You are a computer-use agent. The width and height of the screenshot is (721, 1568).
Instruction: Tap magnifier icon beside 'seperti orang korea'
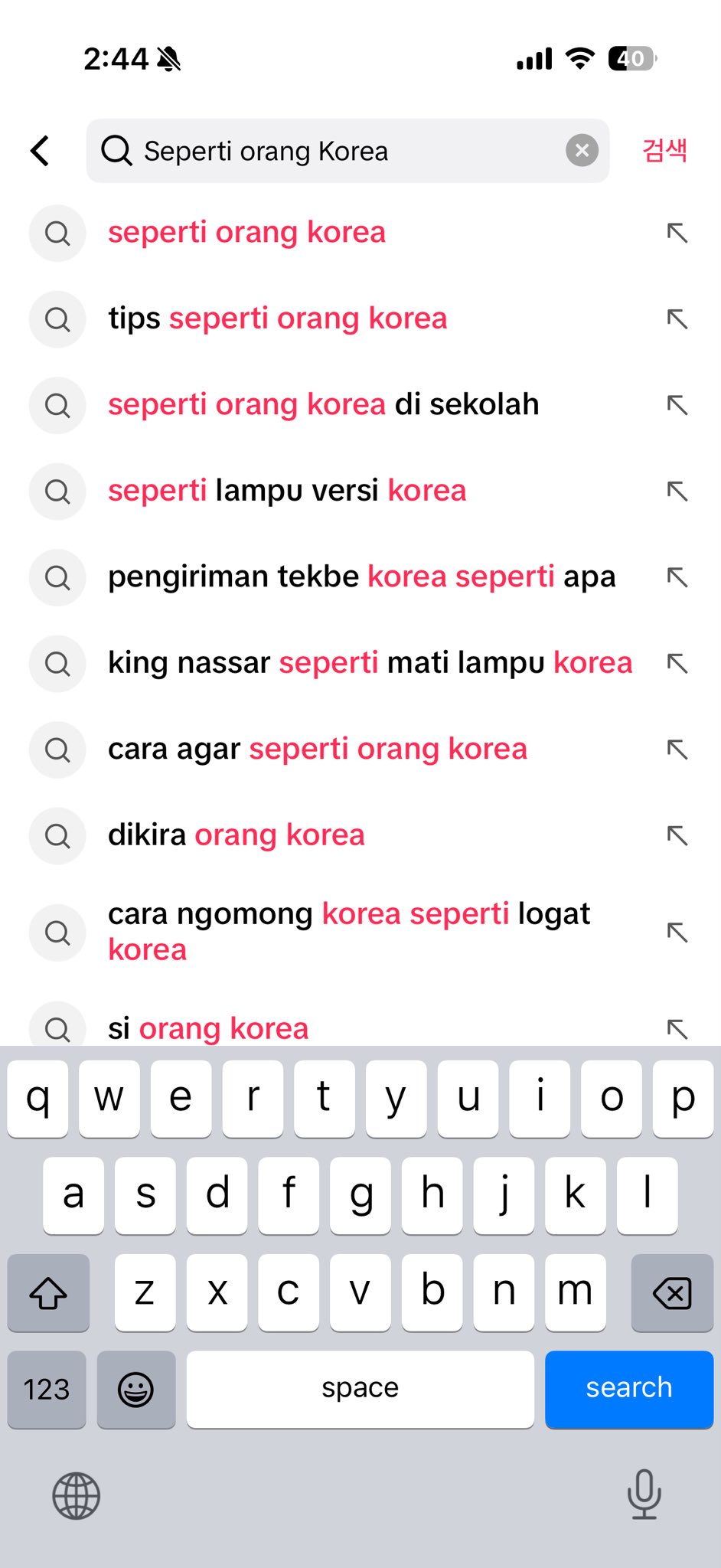coord(57,233)
